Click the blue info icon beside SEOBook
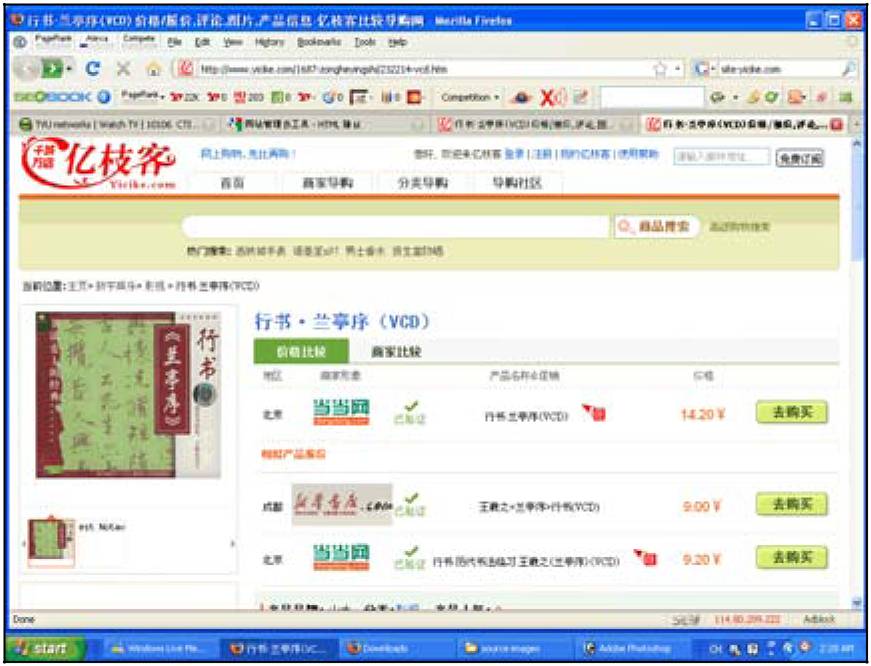871x666 pixels. [x=104, y=97]
